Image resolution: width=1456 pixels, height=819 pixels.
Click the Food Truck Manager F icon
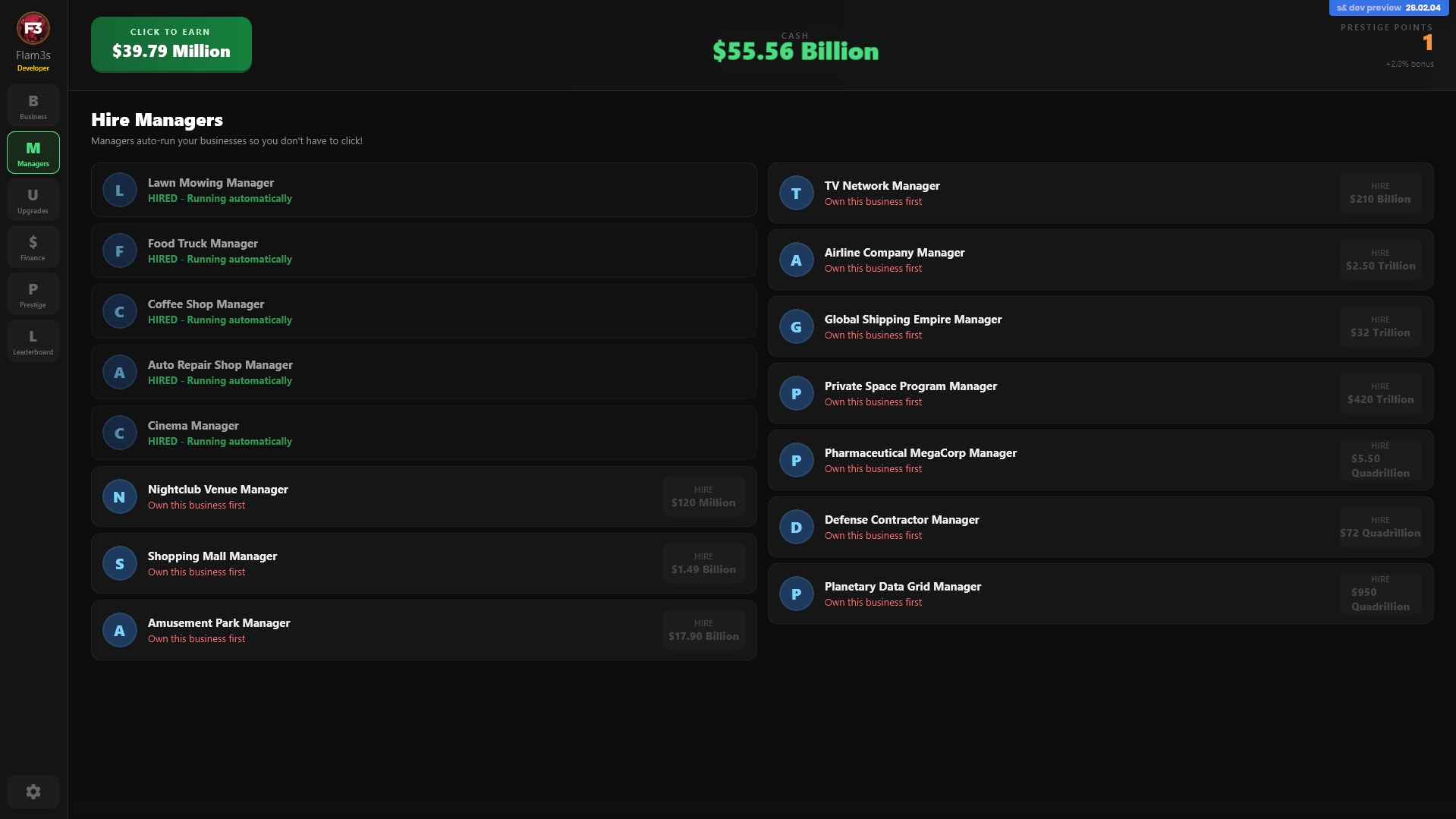(119, 251)
